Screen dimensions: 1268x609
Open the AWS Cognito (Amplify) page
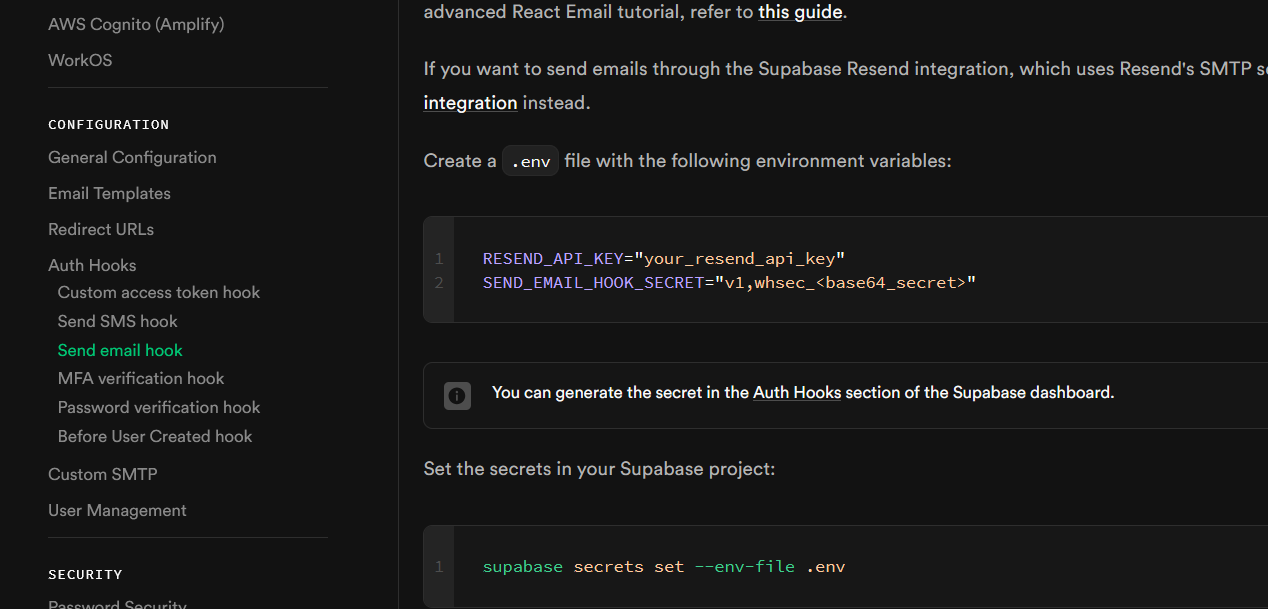coord(136,24)
